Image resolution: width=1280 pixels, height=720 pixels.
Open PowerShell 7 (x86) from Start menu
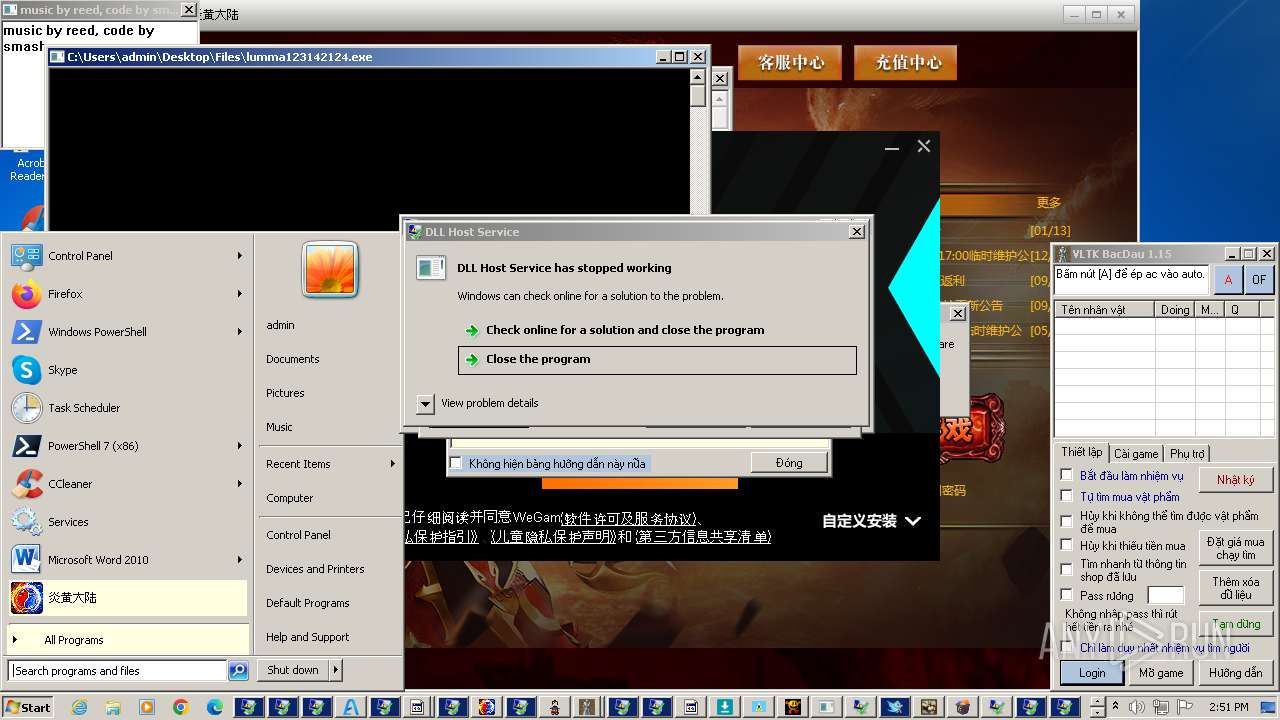click(128, 446)
